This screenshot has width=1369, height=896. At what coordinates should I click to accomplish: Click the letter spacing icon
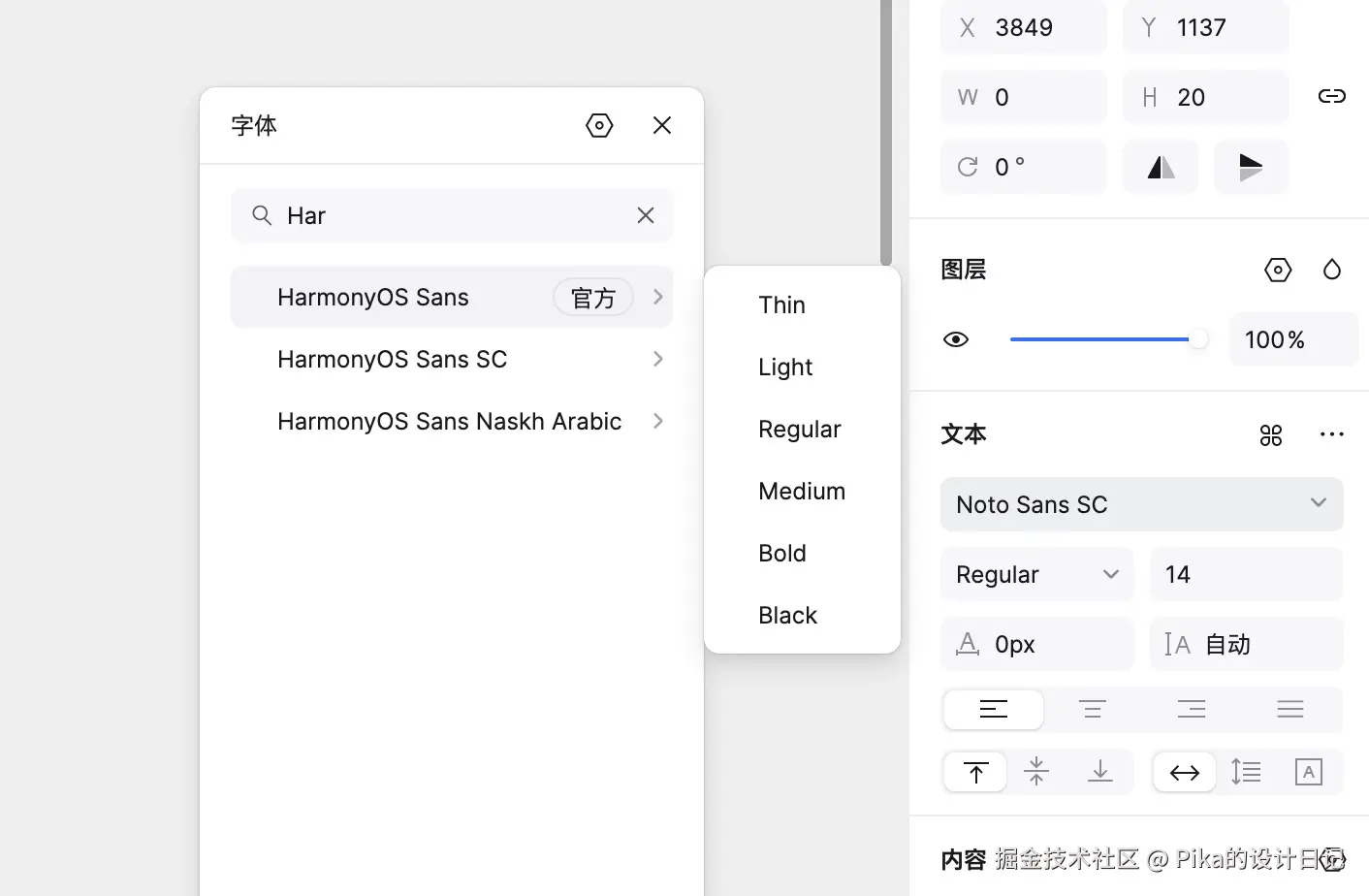[968, 644]
